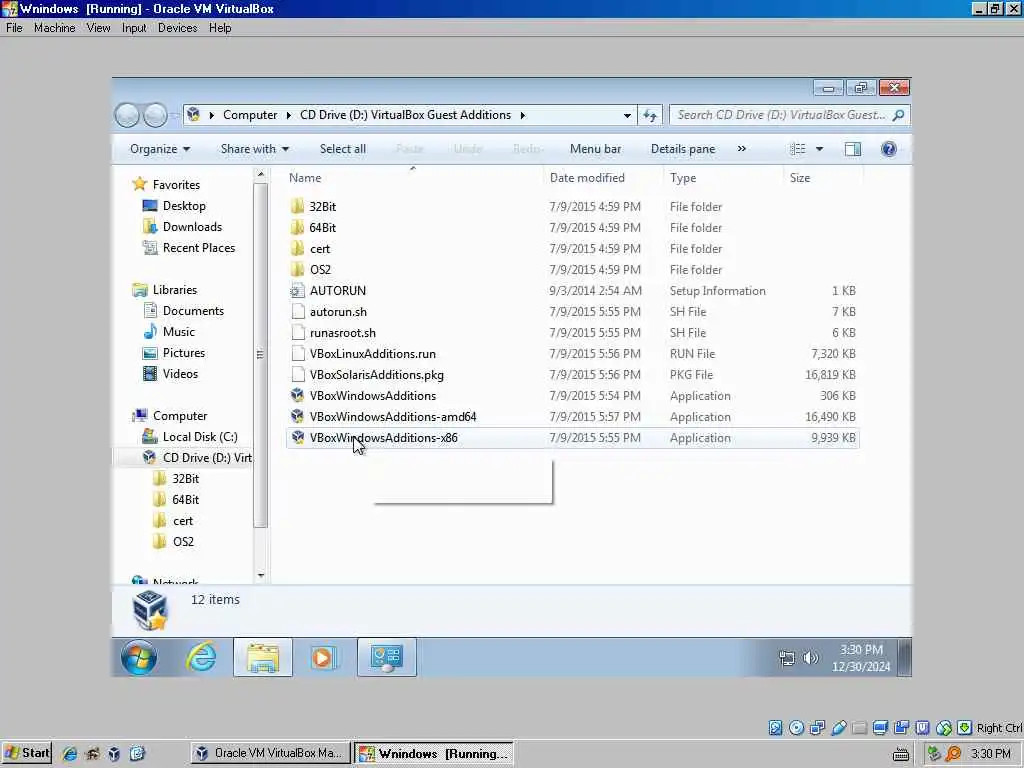The width and height of the screenshot is (1024, 768).
Task: Sort by the Date modified column
Action: click(x=603, y=178)
